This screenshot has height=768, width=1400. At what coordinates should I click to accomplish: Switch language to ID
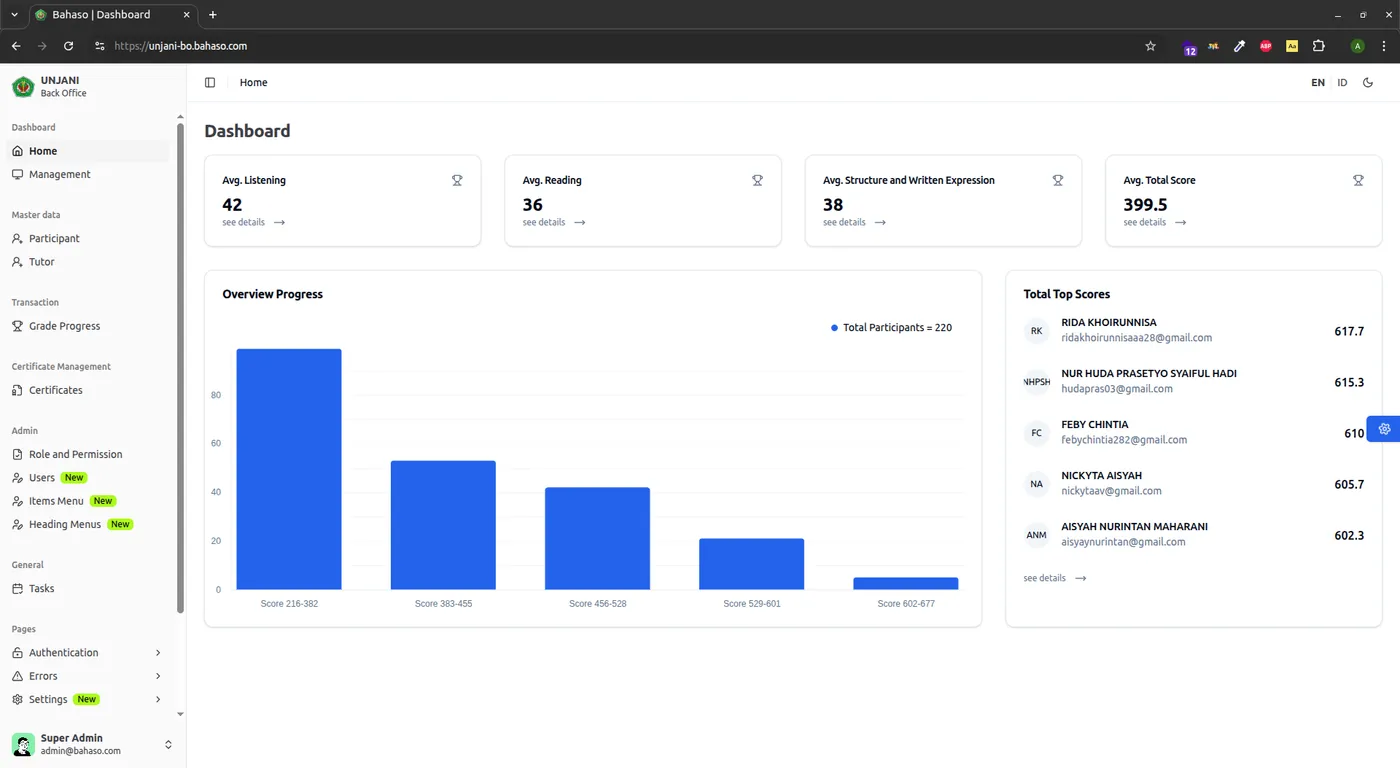point(1342,83)
